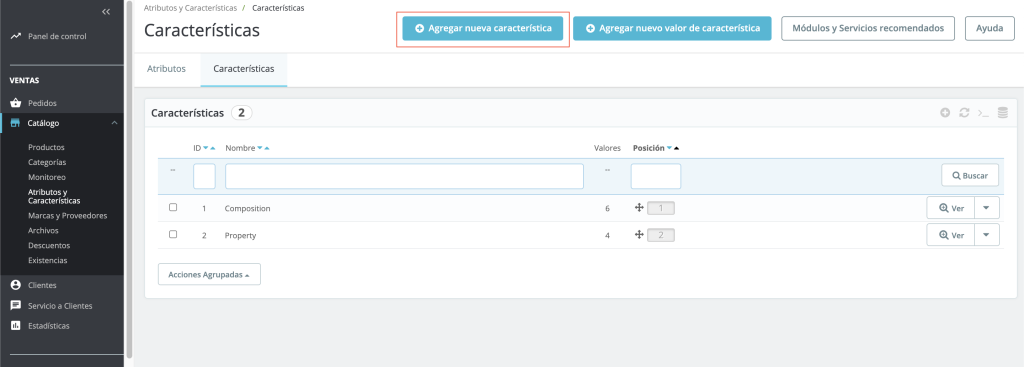Switch to the Atributos tab
This screenshot has height=367, width=1024.
pos(167,69)
